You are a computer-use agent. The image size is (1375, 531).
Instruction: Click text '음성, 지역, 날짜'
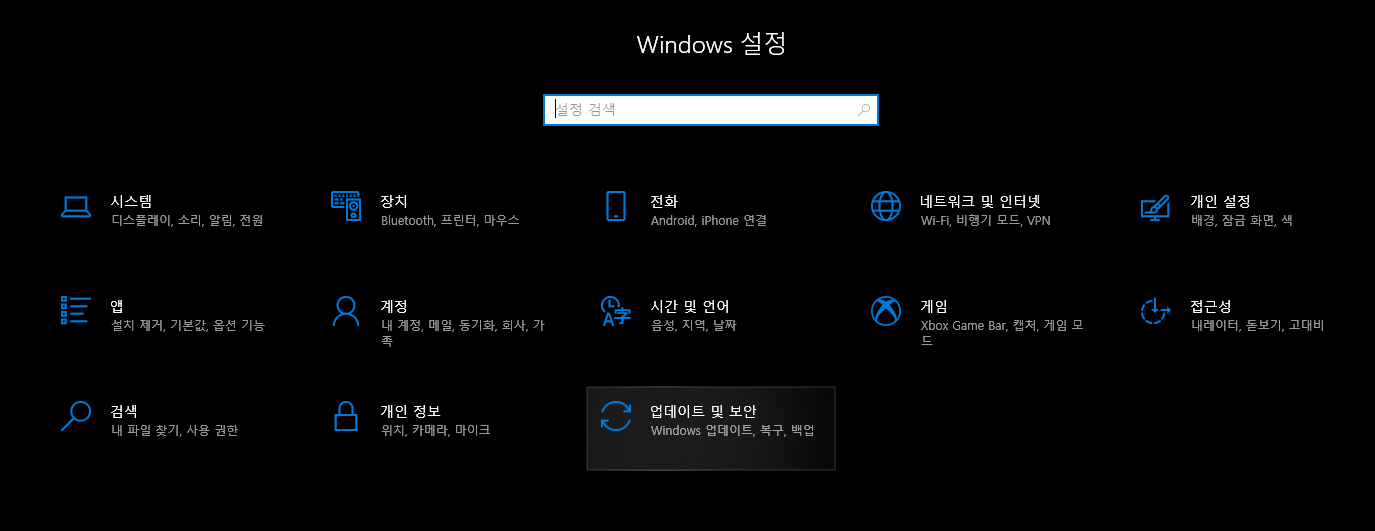click(x=694, y=325)
